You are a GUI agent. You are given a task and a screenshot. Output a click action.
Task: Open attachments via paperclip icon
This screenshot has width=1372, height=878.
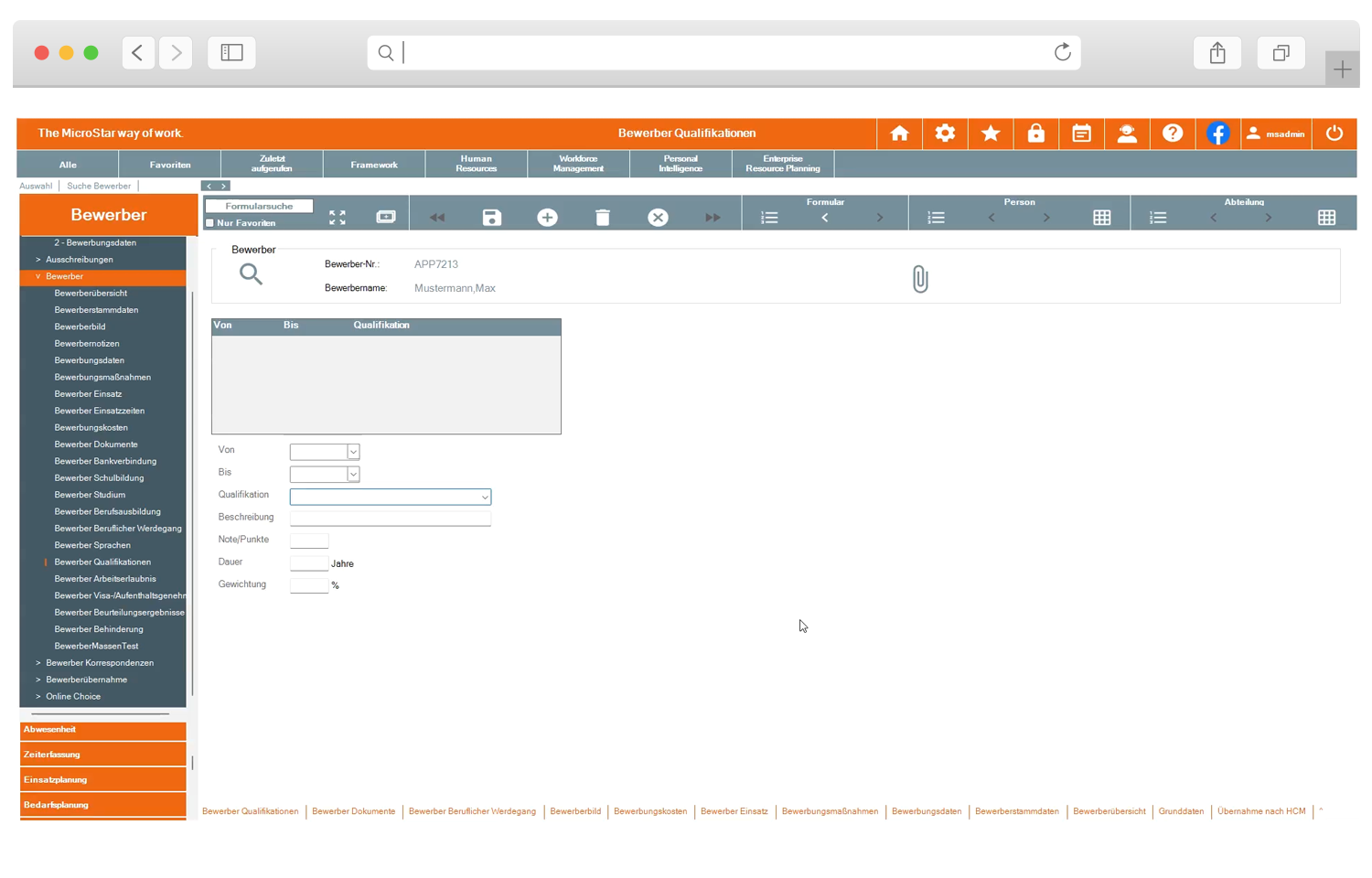point(920,279)
